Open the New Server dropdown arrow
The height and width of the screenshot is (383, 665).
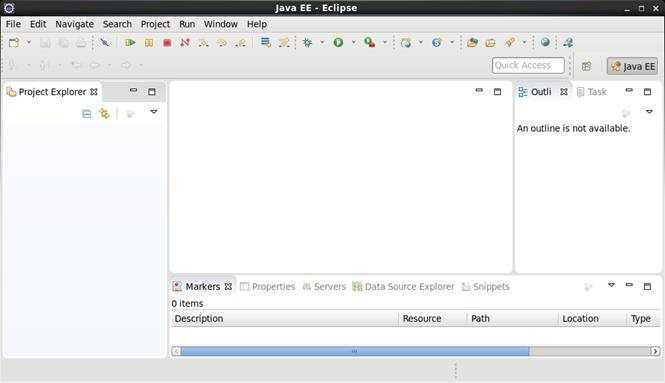point(421,42)
